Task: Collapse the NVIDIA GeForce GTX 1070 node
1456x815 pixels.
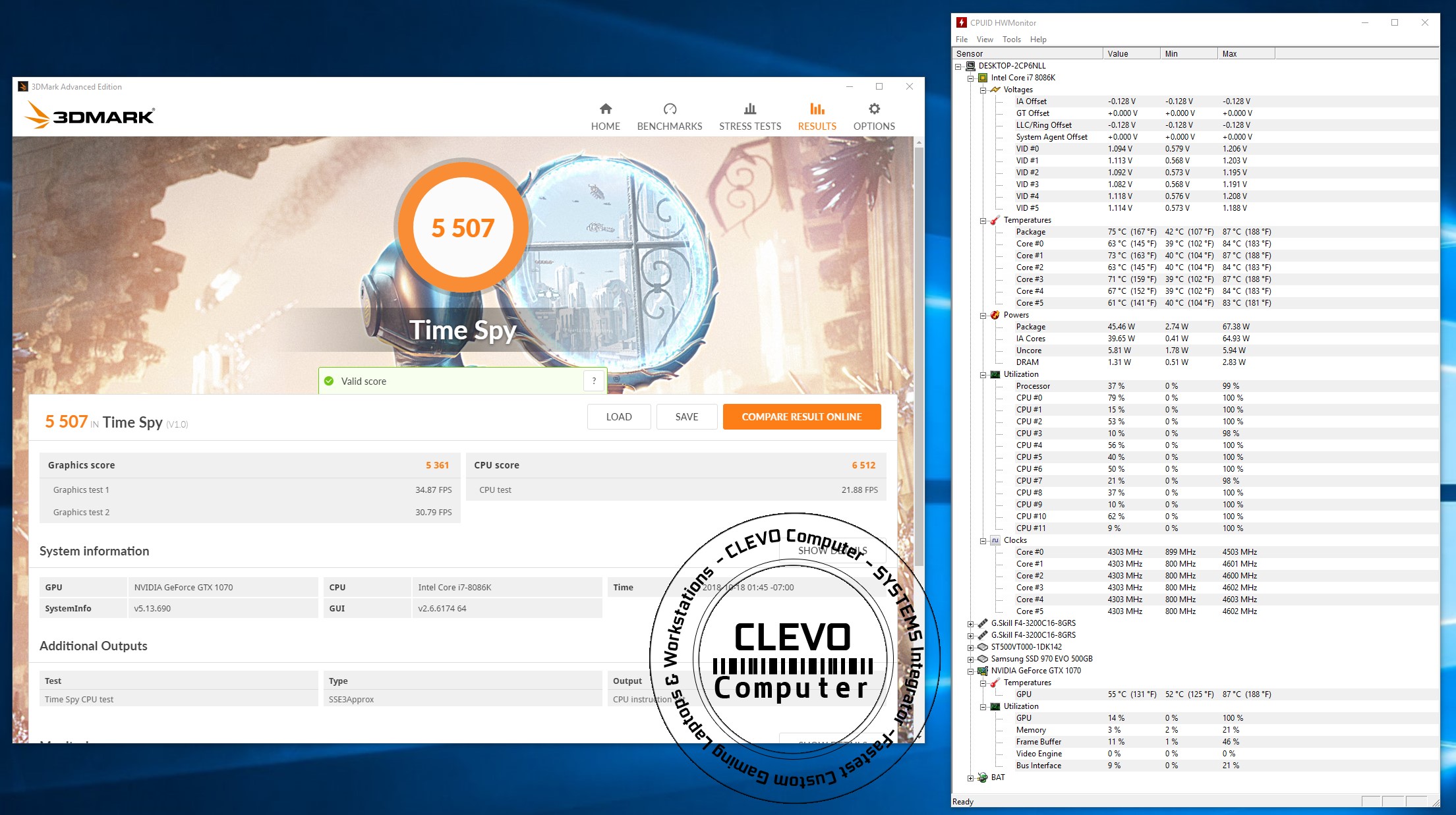Action: [x=970, y=671]
